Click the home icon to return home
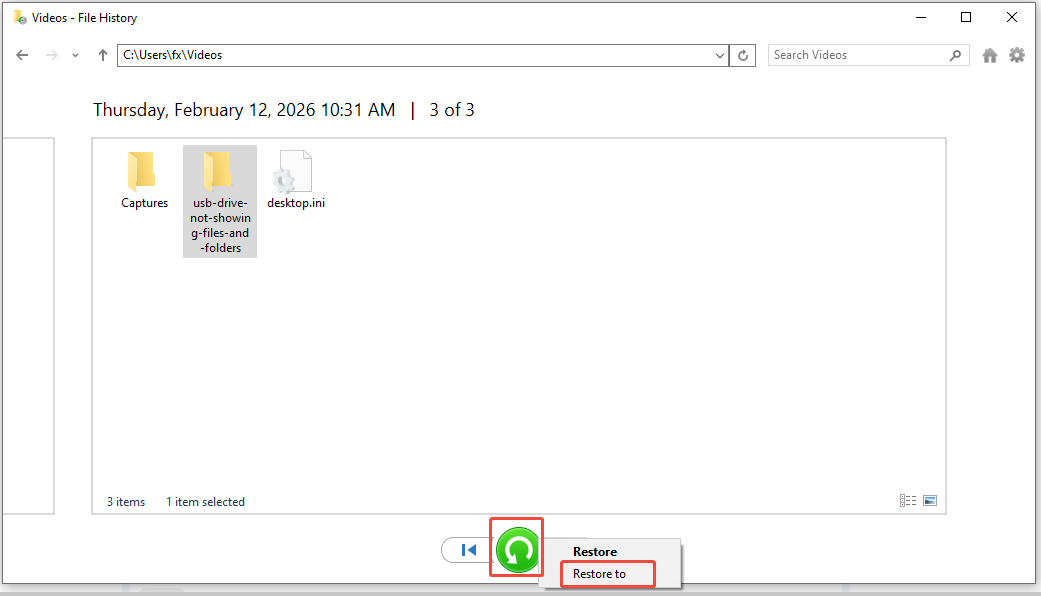The width and height of the screenshot is (1041, 596). pos(990,55)
